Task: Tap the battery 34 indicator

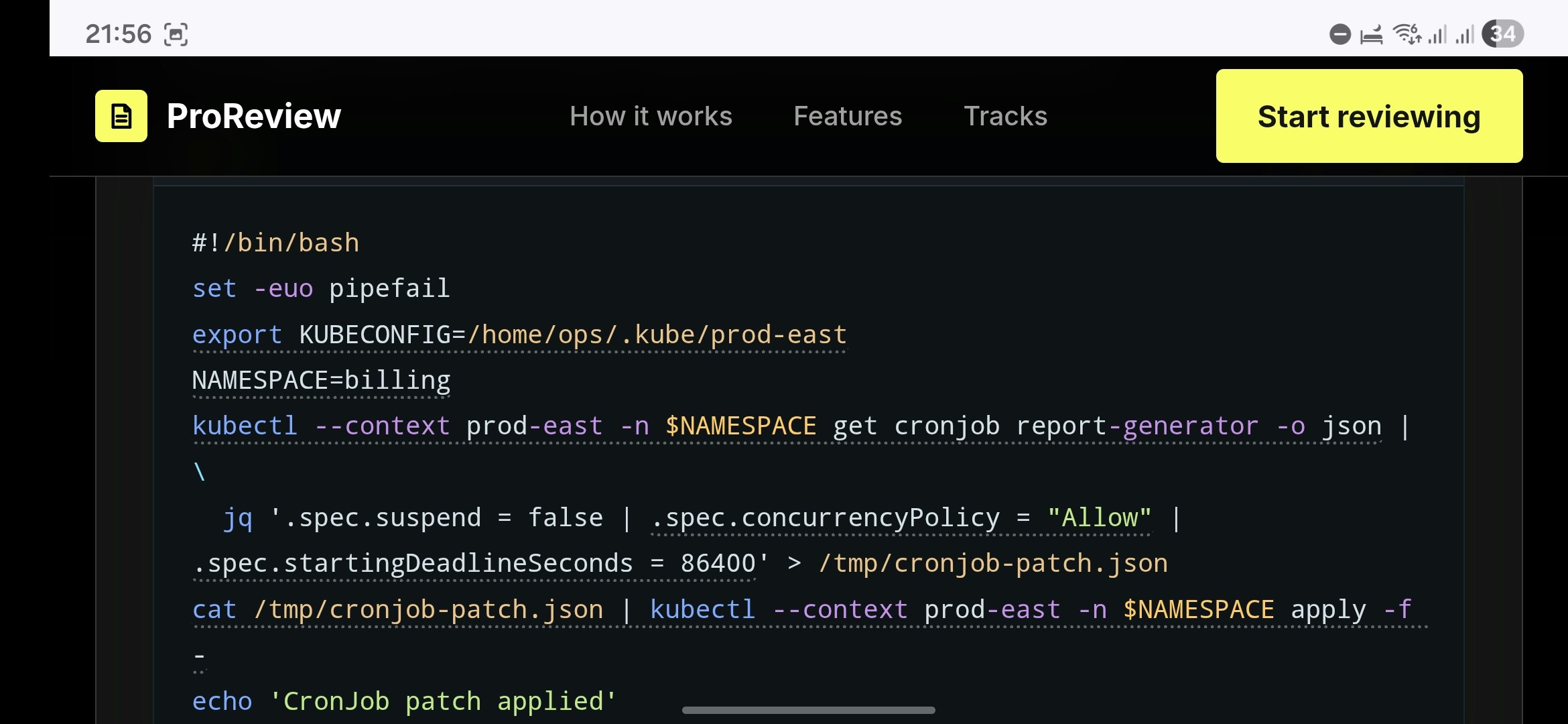Action: [x=1502, y=34]
